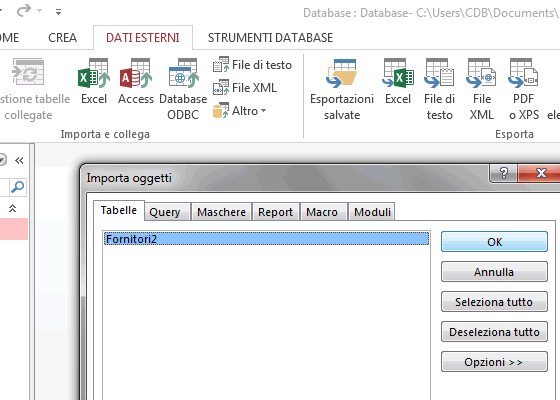Switch to the Tabelle tab
The width and height of the screenshot is (560, 400).
(119, 210)
